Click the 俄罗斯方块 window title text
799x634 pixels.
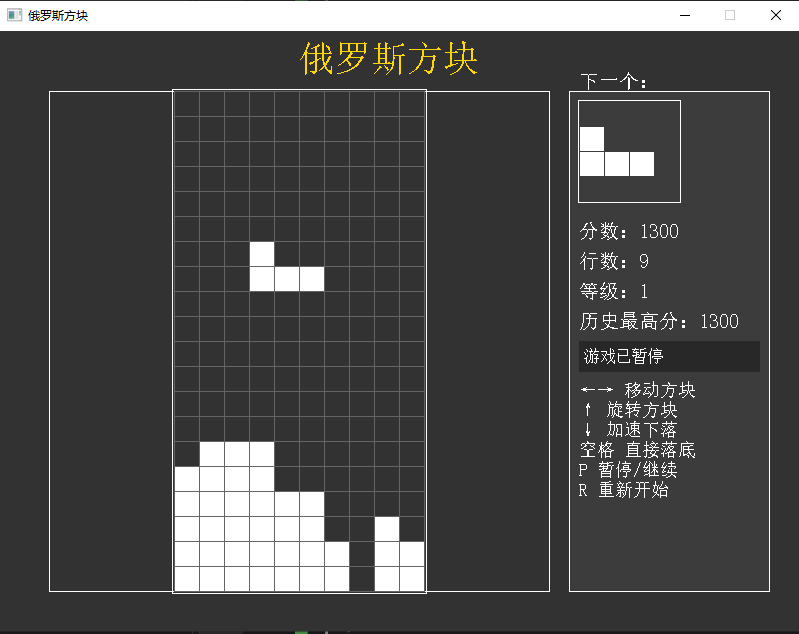pos(58,15)
